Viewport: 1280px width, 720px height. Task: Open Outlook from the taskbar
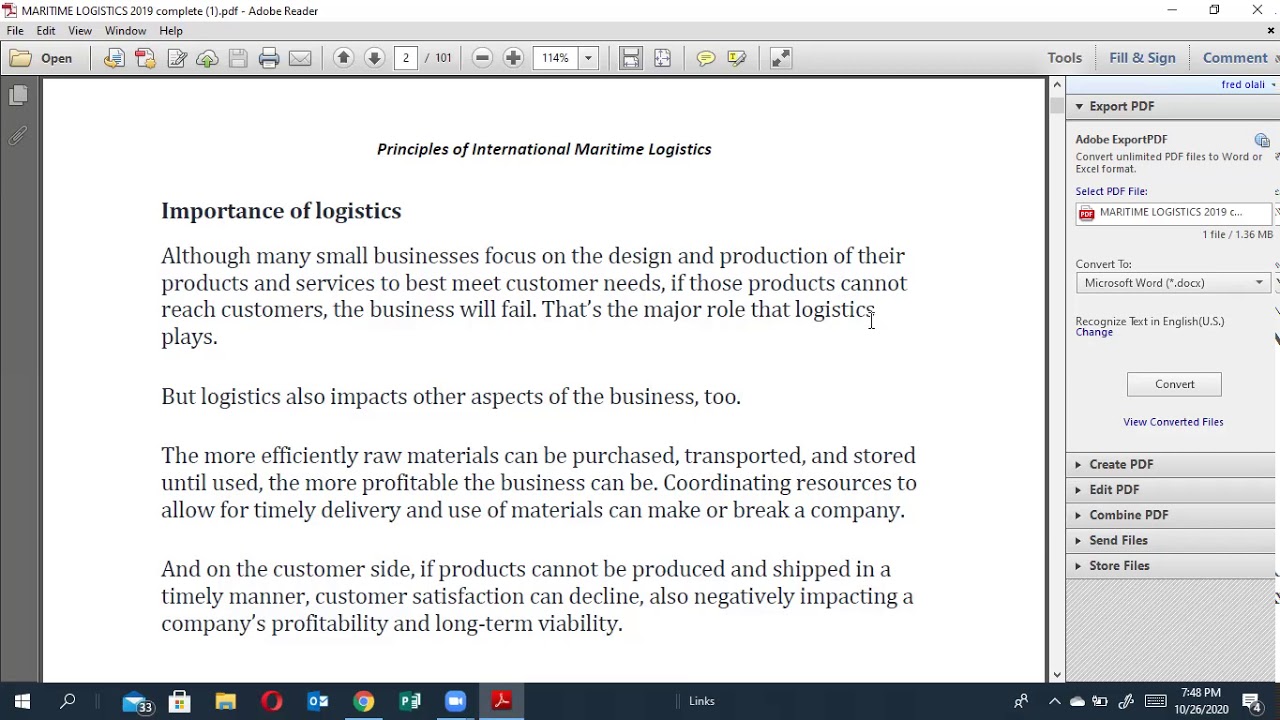[x=318, y=702]
